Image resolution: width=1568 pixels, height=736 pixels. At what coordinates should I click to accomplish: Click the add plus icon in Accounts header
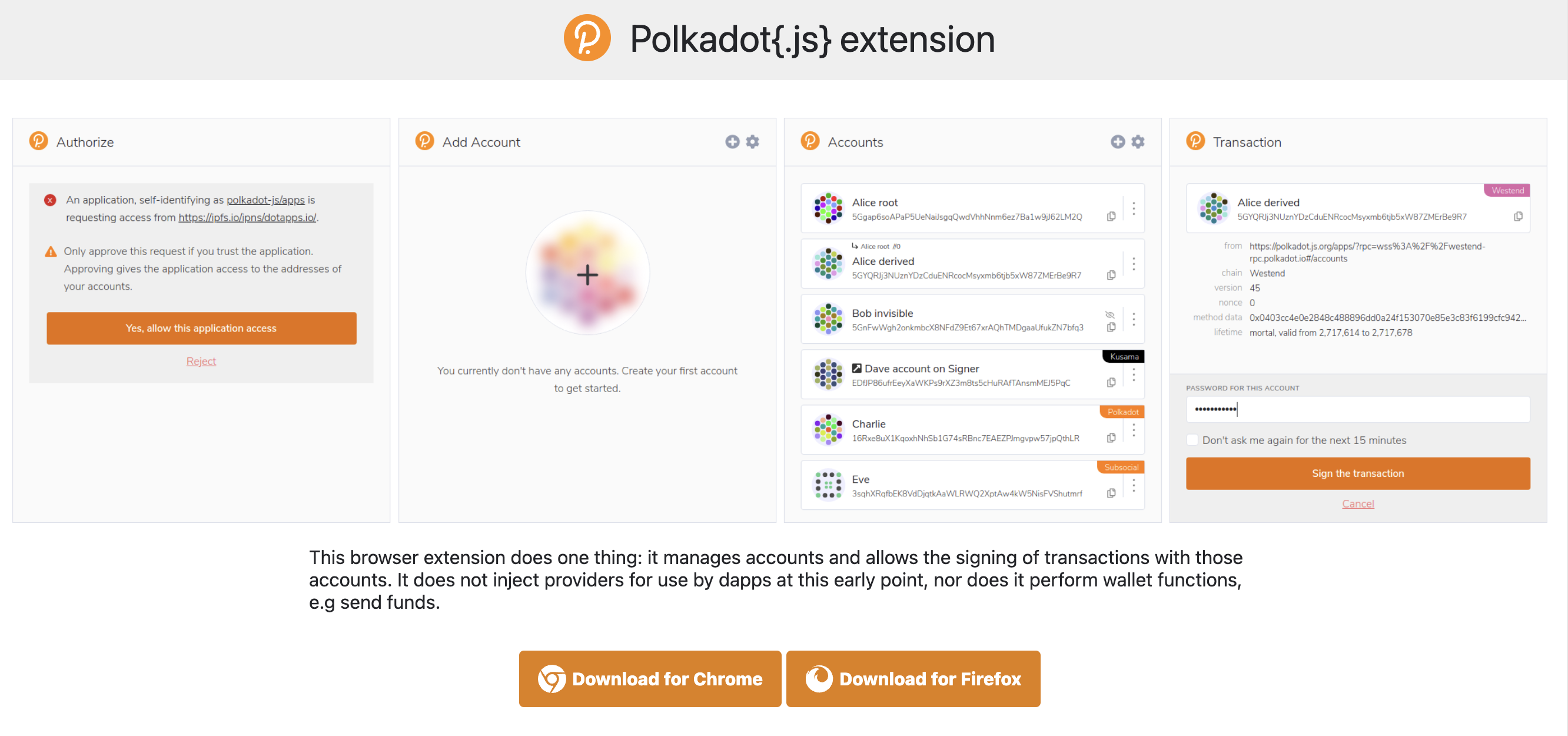point(1118,142)
